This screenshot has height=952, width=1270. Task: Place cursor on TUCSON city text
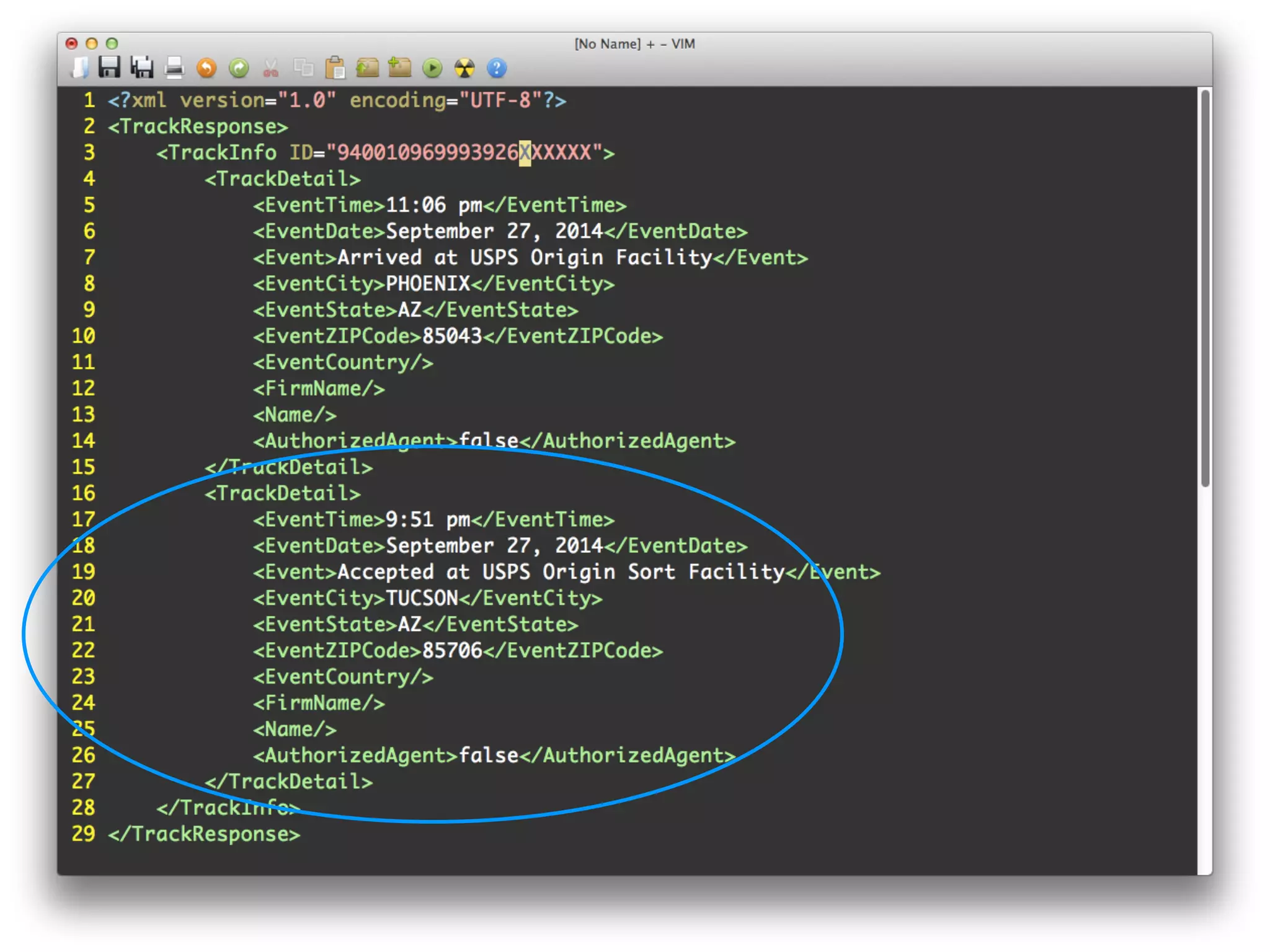point(422,598)
